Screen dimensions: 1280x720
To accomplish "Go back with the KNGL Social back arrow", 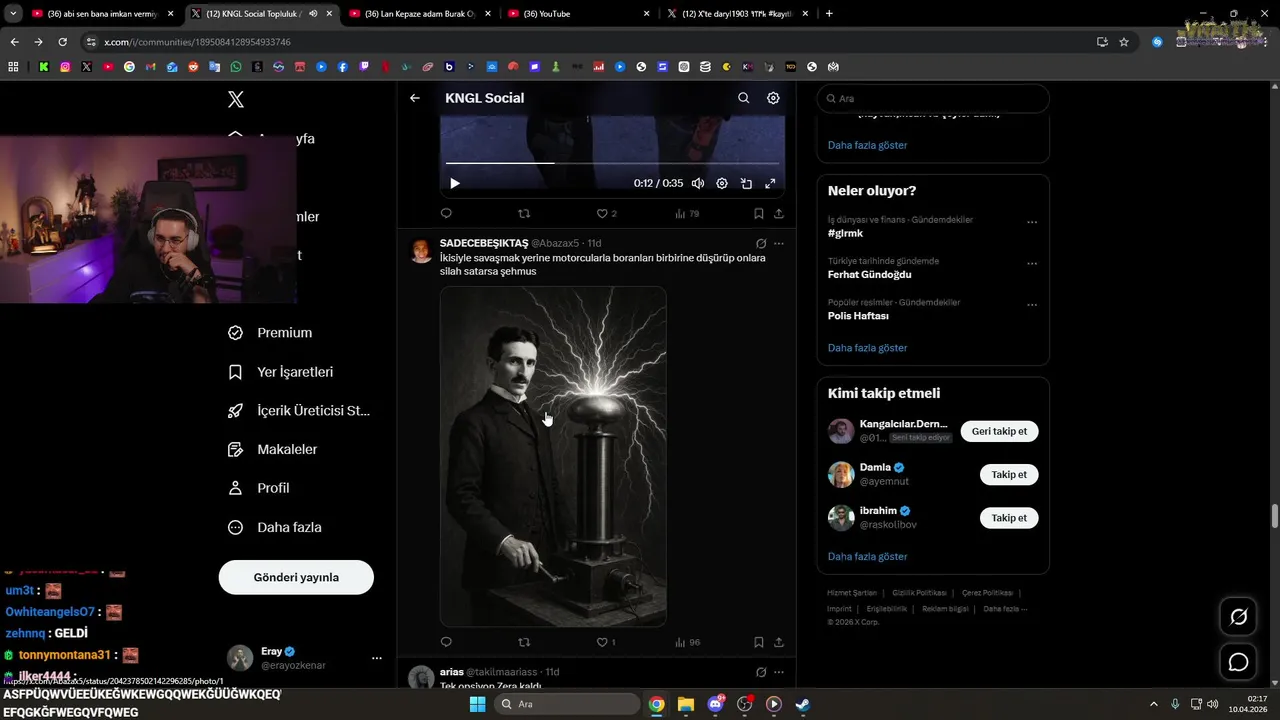I will [x=415, y=98].
